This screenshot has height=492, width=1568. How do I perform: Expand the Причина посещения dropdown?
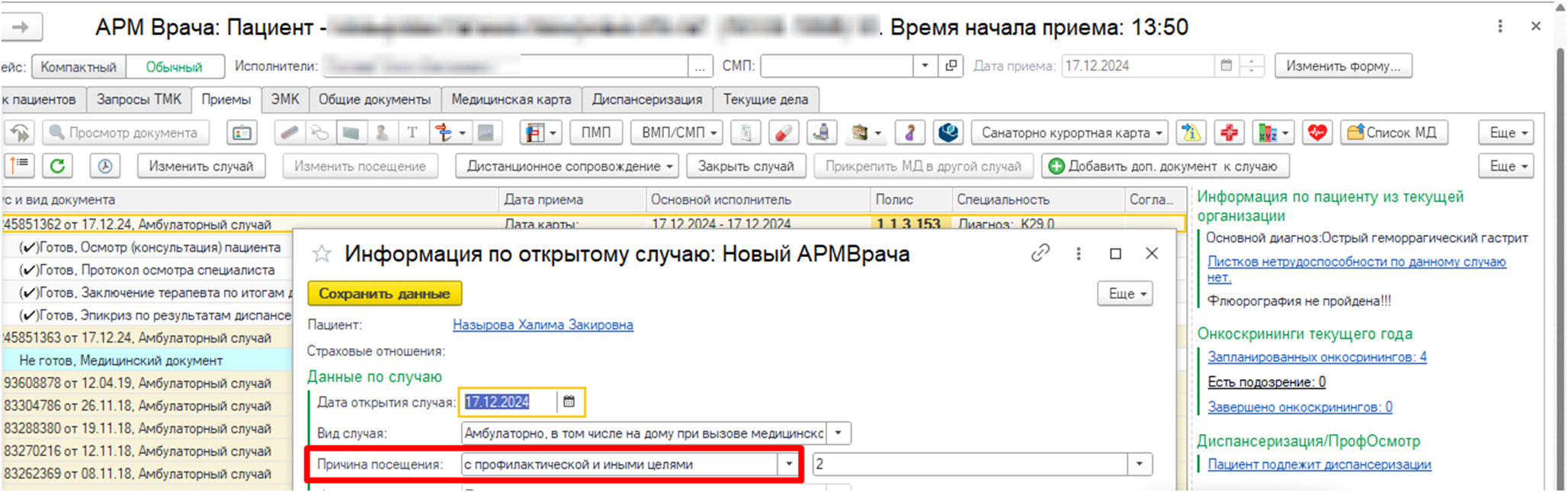[x=789, y=465]
